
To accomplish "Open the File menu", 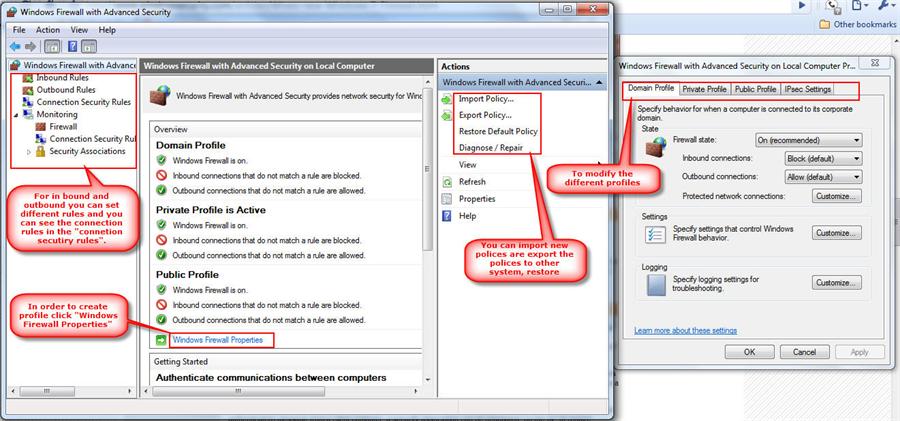I will point(19,30).
